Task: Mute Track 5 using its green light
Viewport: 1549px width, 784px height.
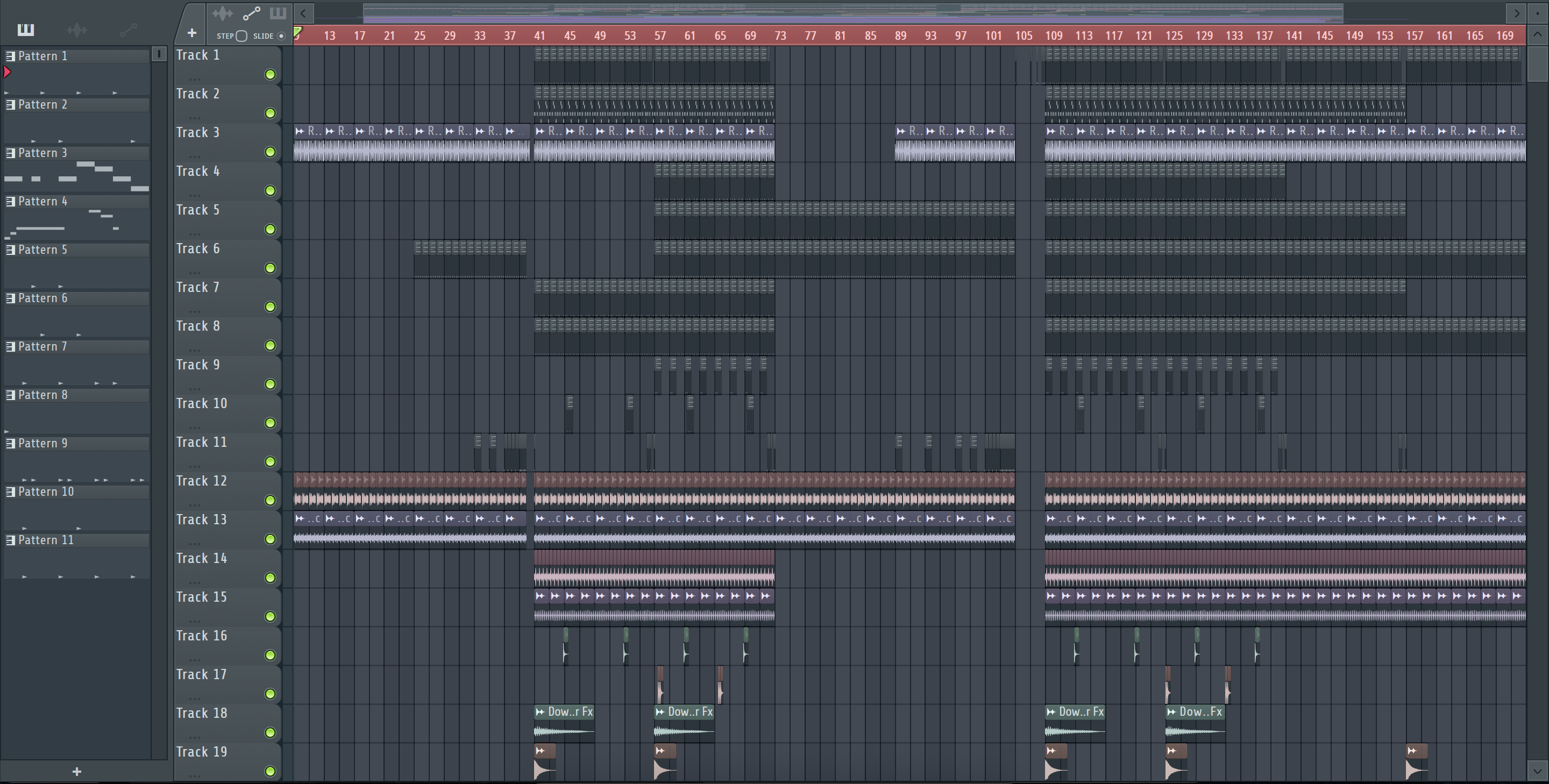Action: (270, 230)
